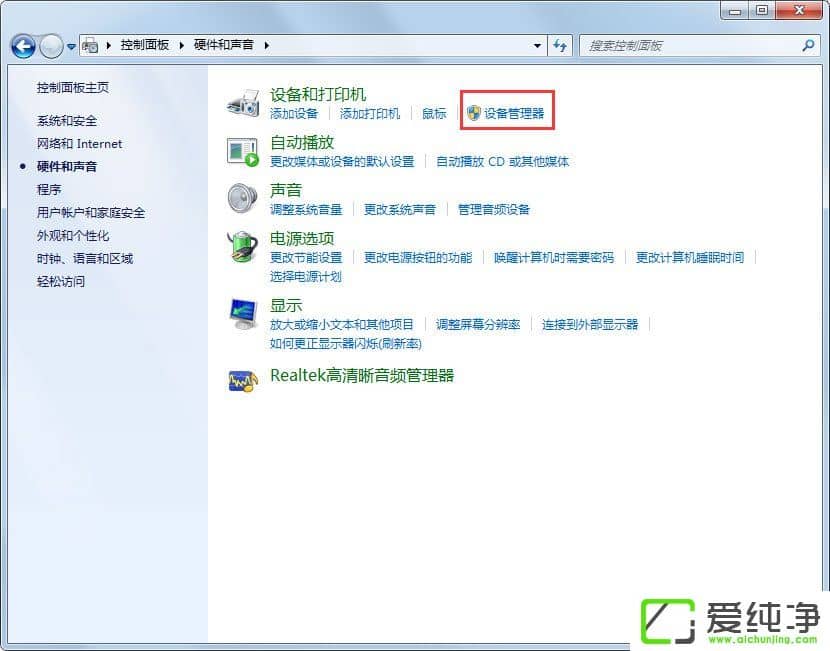Image resolution: width=830 pixels, height=651 pixels.
Task: Click the search magnifier icon
Action: 808,46
